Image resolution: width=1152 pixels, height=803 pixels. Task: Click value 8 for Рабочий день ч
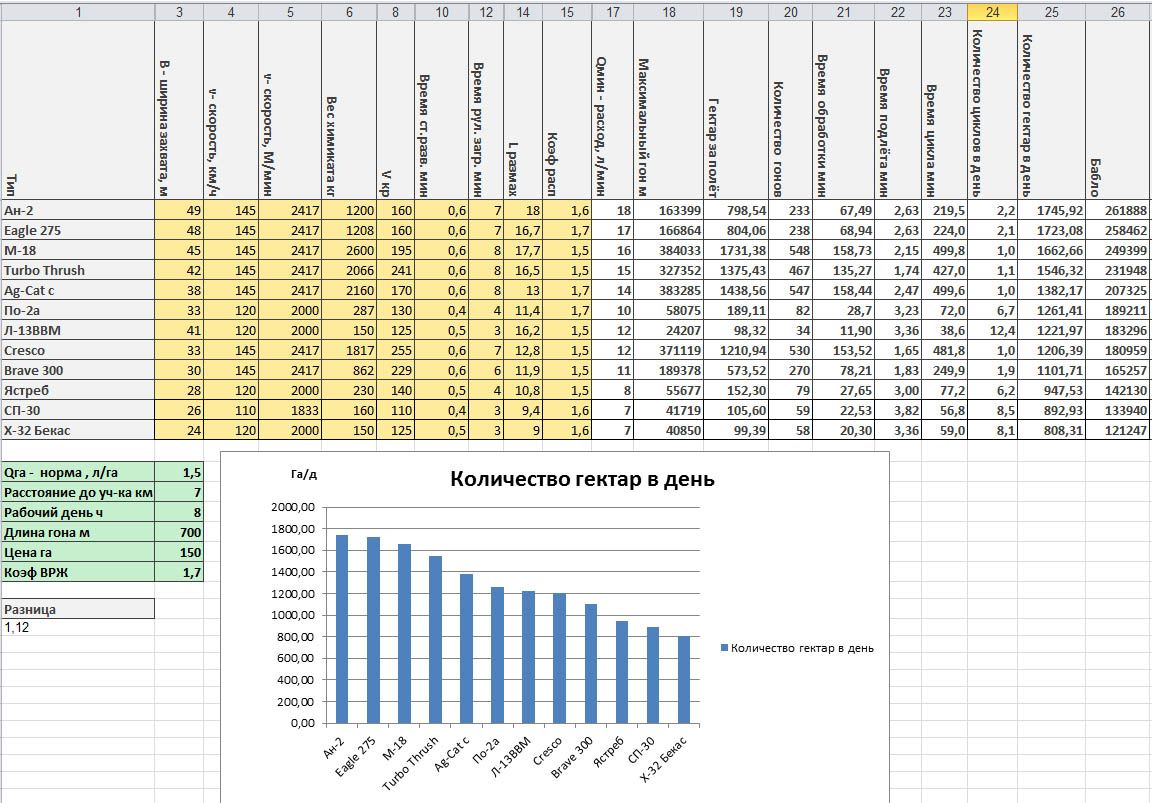pyautogui.click(x=179, y=512)
